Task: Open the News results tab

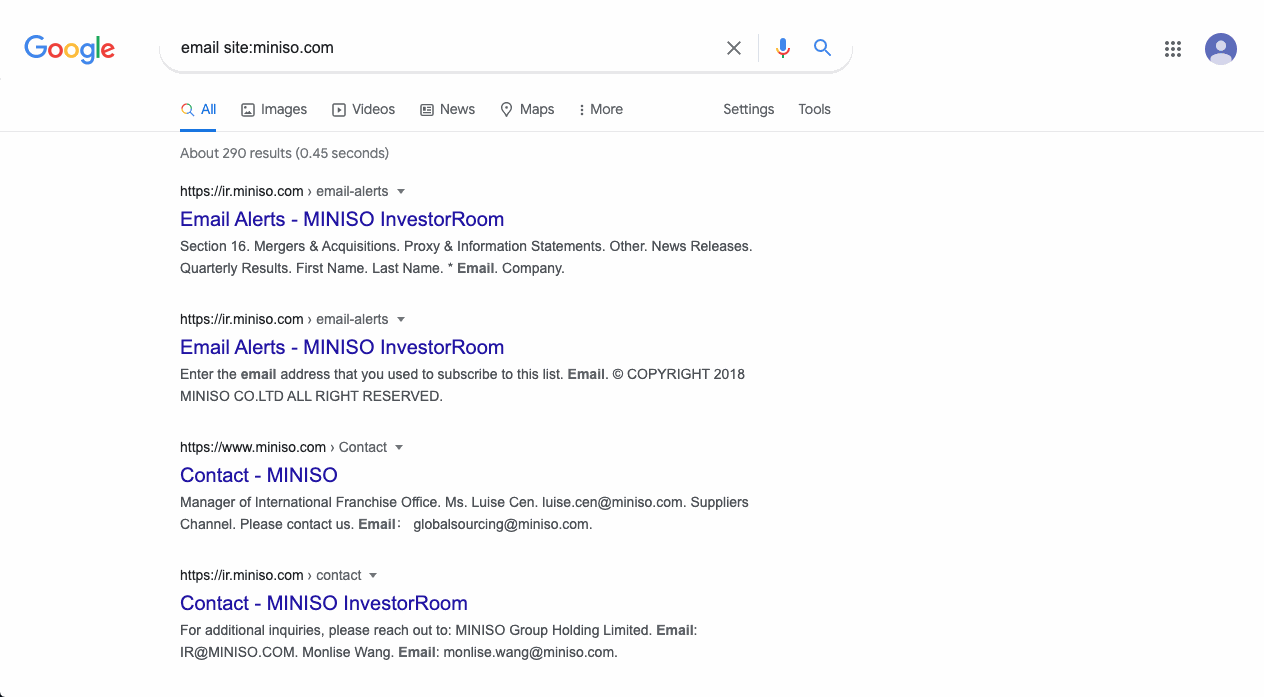Action: 447,110
